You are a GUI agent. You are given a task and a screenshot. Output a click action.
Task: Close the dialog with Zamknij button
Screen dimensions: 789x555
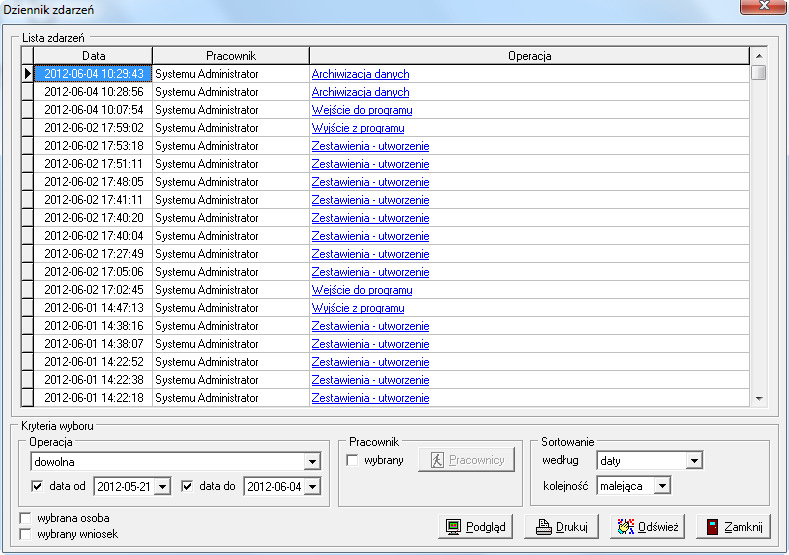click(x=734, y=527)
